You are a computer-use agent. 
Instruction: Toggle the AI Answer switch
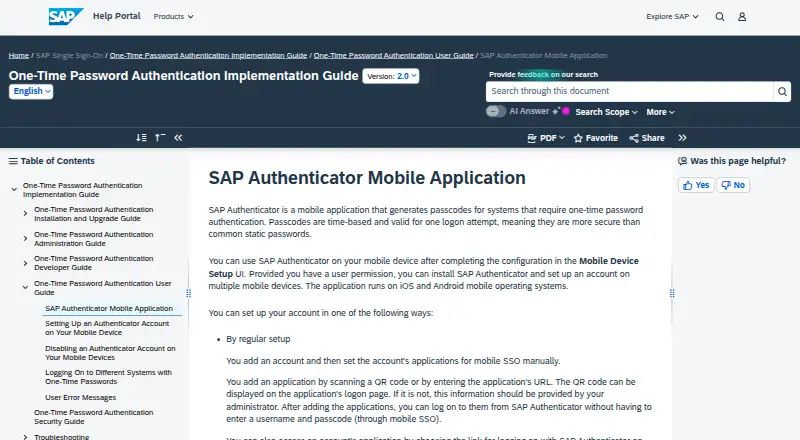(x=495, y=111)
